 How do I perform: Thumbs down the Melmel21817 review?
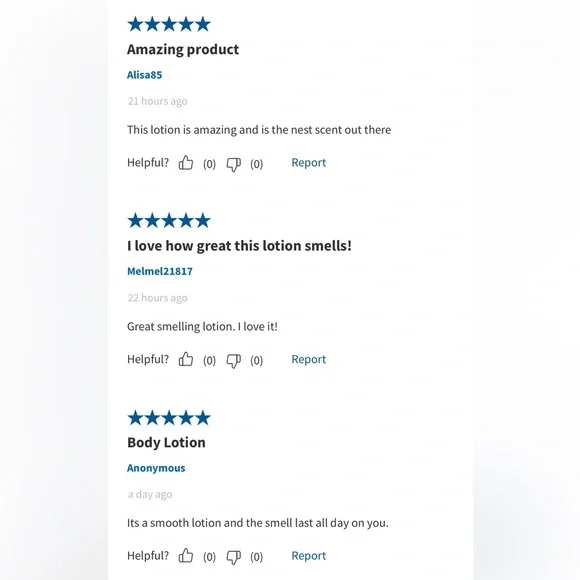pyautogui.click(x=233, y=361)
